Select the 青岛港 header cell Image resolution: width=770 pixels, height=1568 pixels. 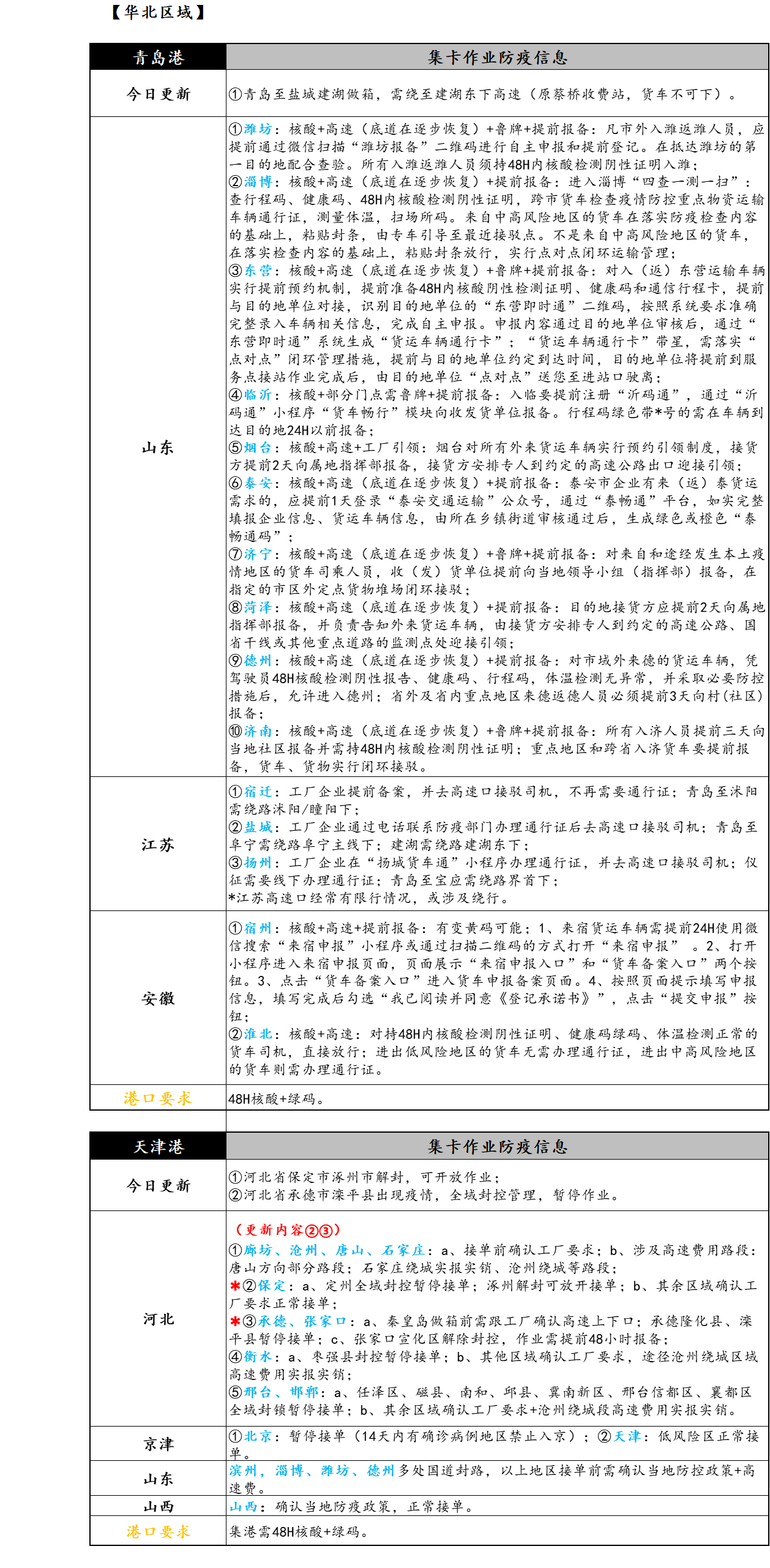coord(158,57)
